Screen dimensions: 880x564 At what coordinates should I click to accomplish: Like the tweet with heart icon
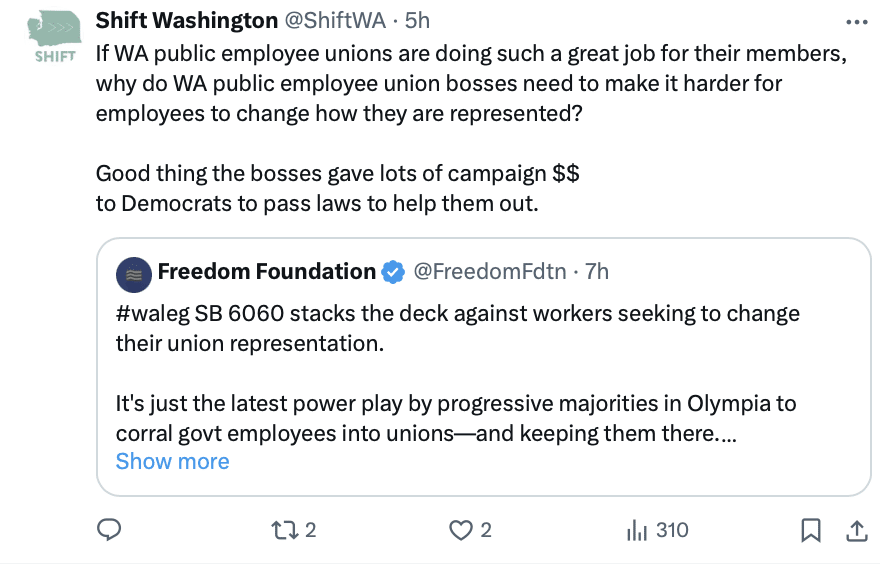(x=460, y=530)
